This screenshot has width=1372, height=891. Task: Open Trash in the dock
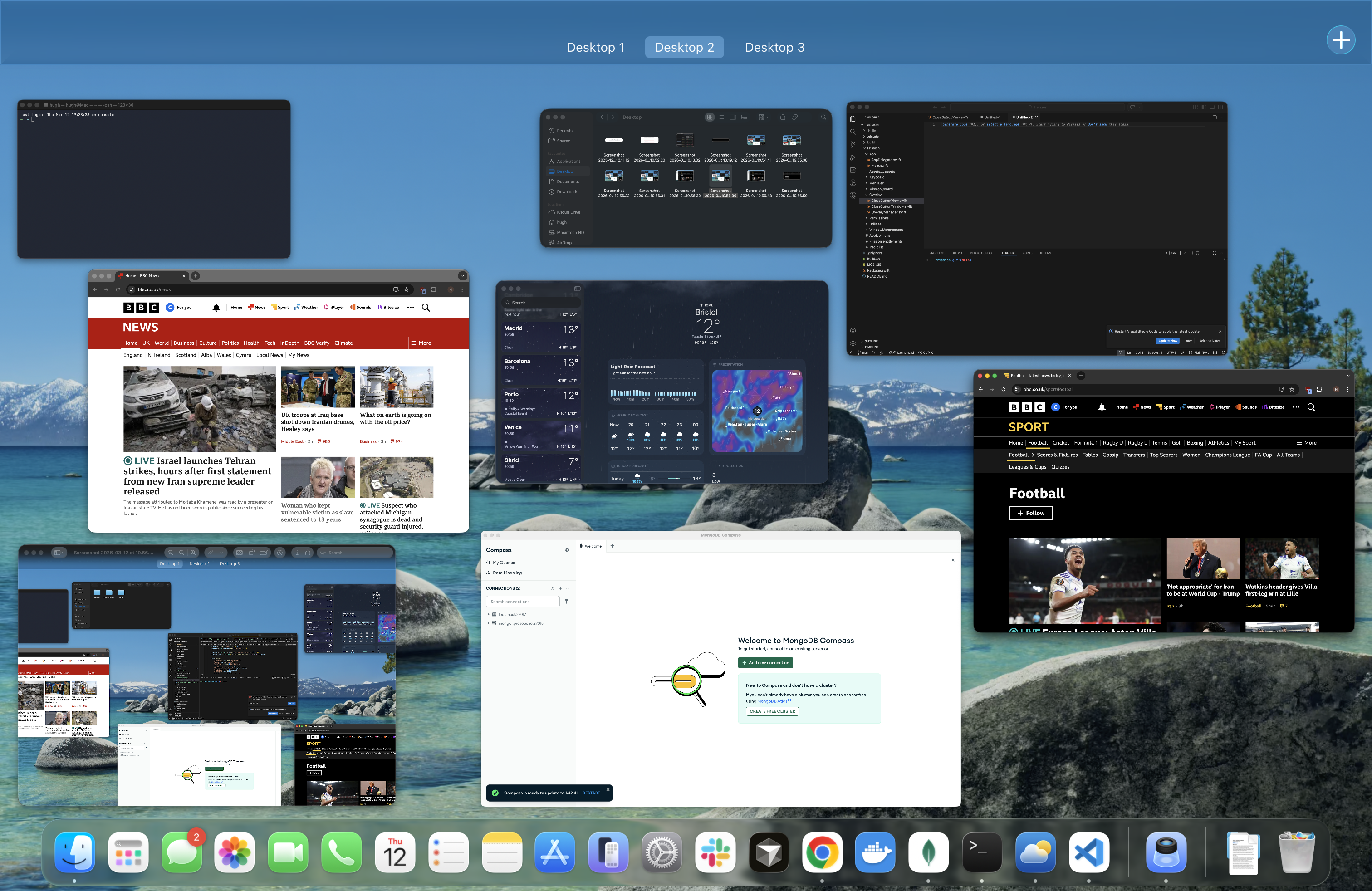[1297, 852]
